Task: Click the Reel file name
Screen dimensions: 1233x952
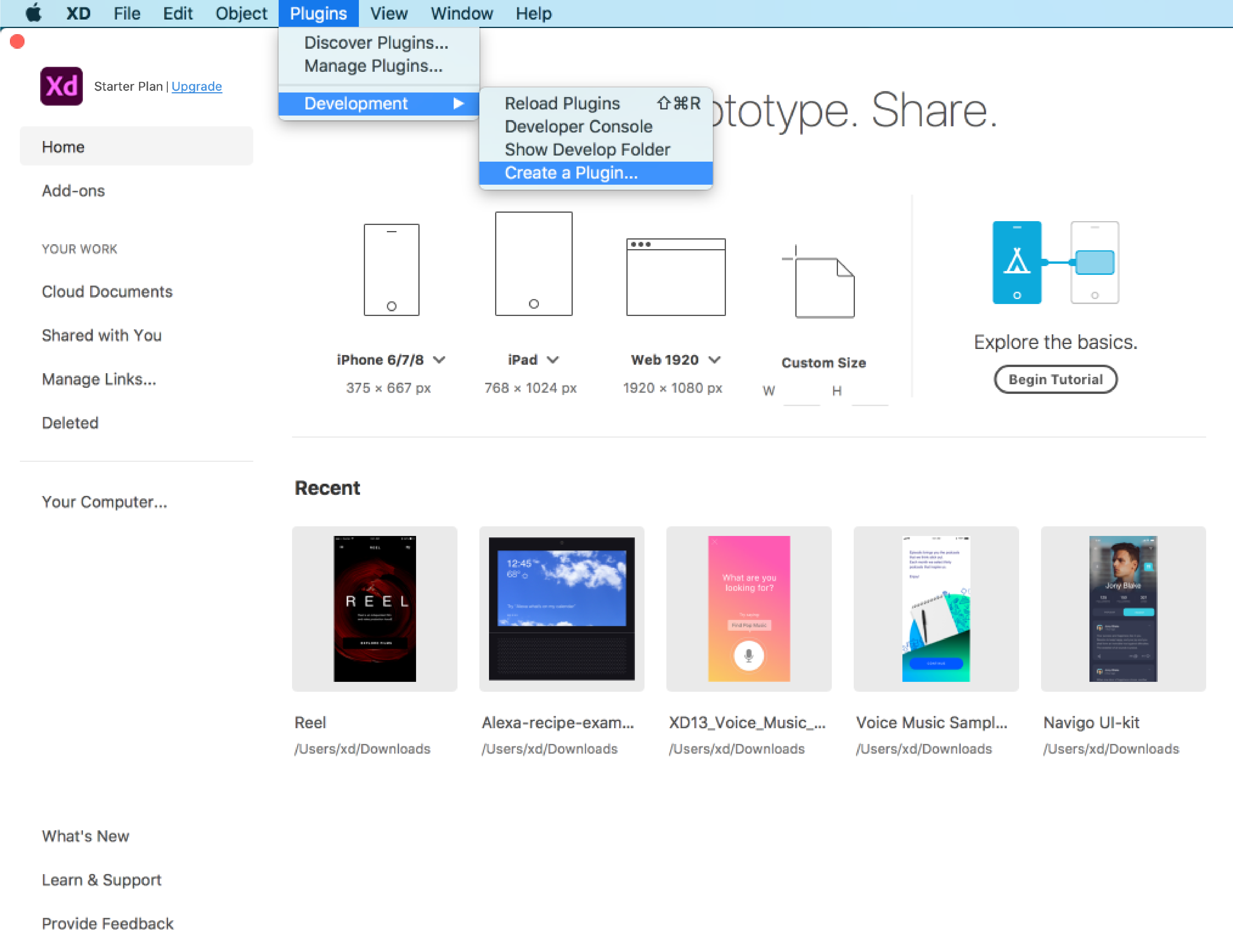Action: [x=310, y=723]
